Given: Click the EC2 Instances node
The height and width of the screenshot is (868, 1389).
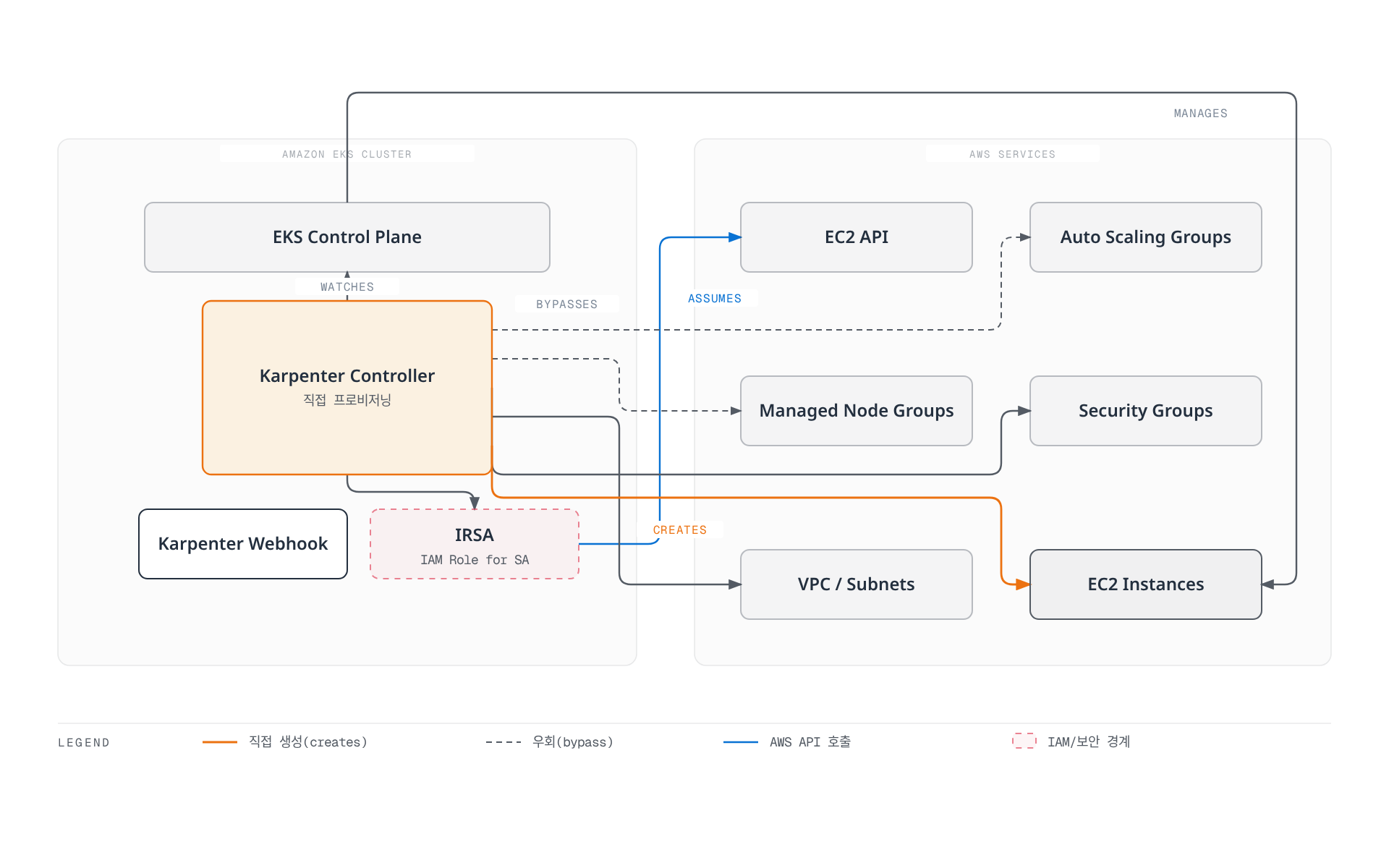Looking at the screenshot, I should click(1146, 584).
